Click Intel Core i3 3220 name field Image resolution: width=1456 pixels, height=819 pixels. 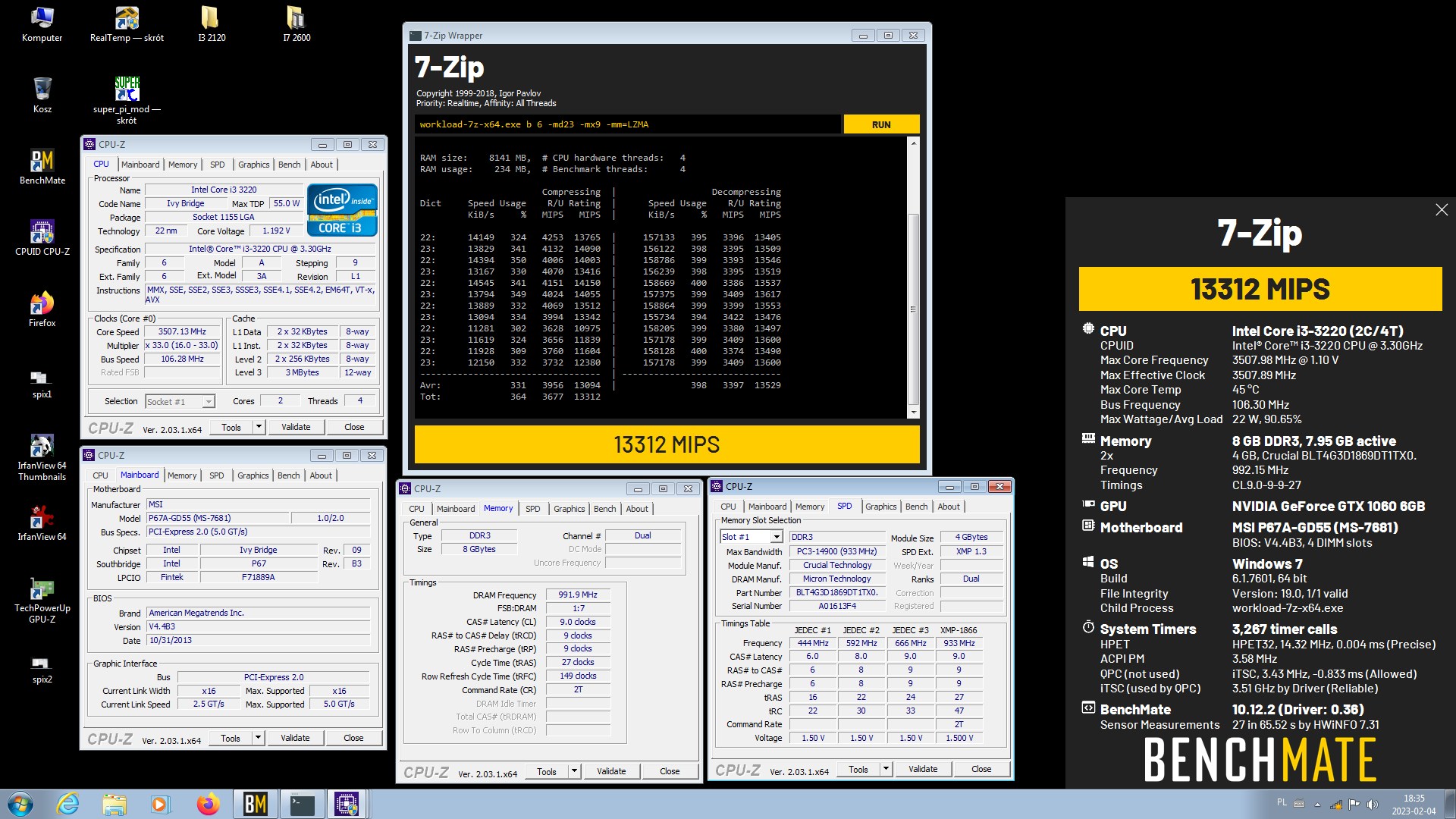pos(224,190)
